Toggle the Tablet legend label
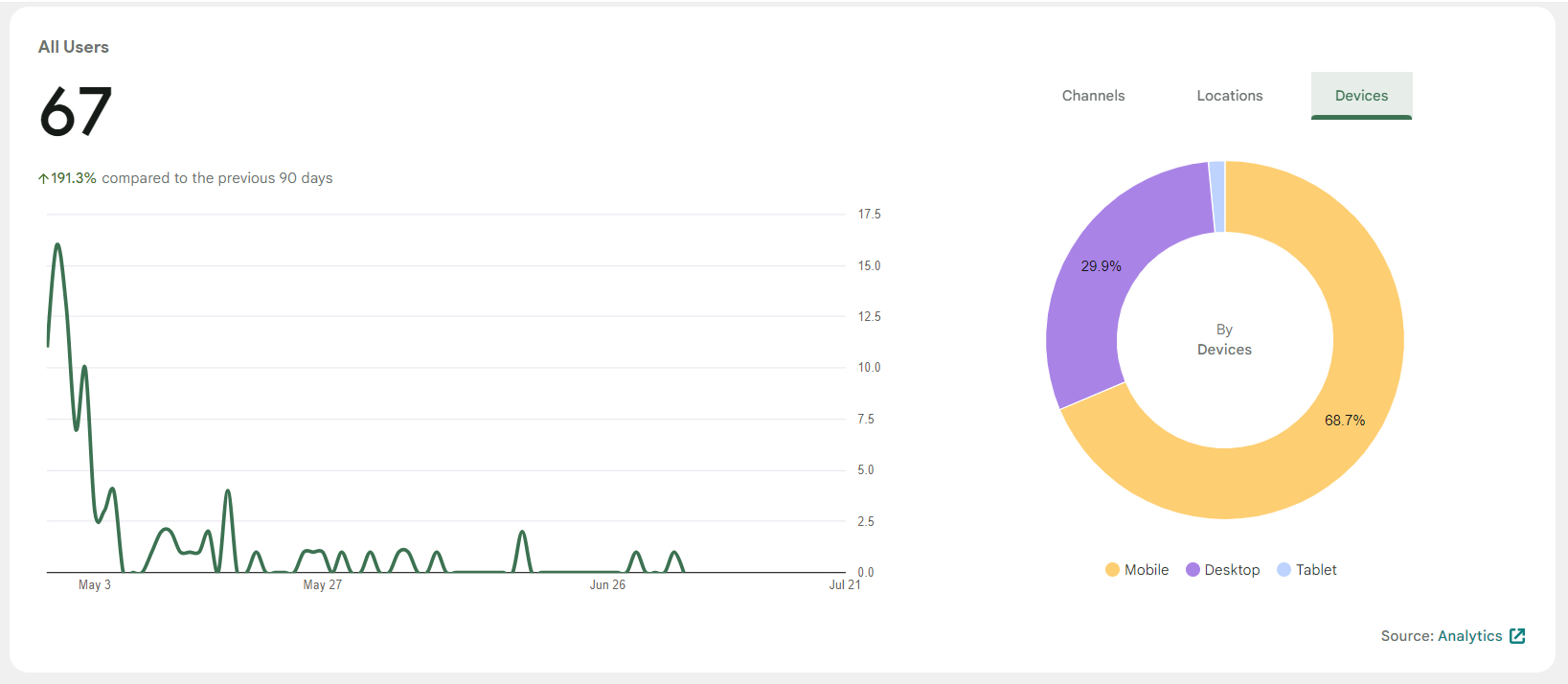The width and height of the screenshot is (1568, 684). click(1316, 570)
